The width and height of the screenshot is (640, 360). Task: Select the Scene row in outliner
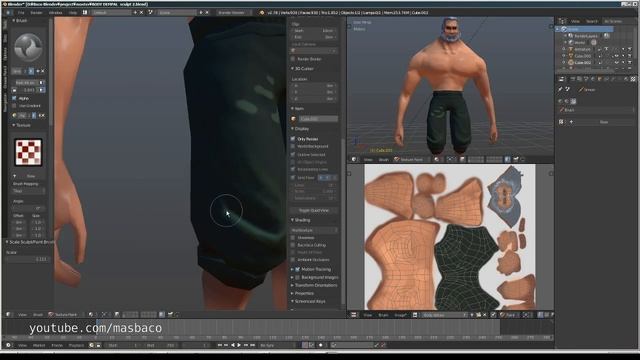[x=584, y=29]
